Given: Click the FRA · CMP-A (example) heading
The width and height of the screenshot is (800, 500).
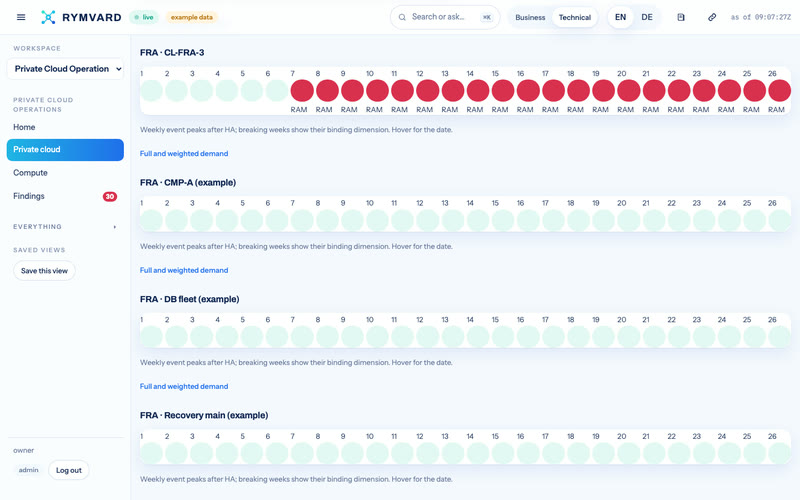Looking at the screenshot, I should [x=188, y=183].
